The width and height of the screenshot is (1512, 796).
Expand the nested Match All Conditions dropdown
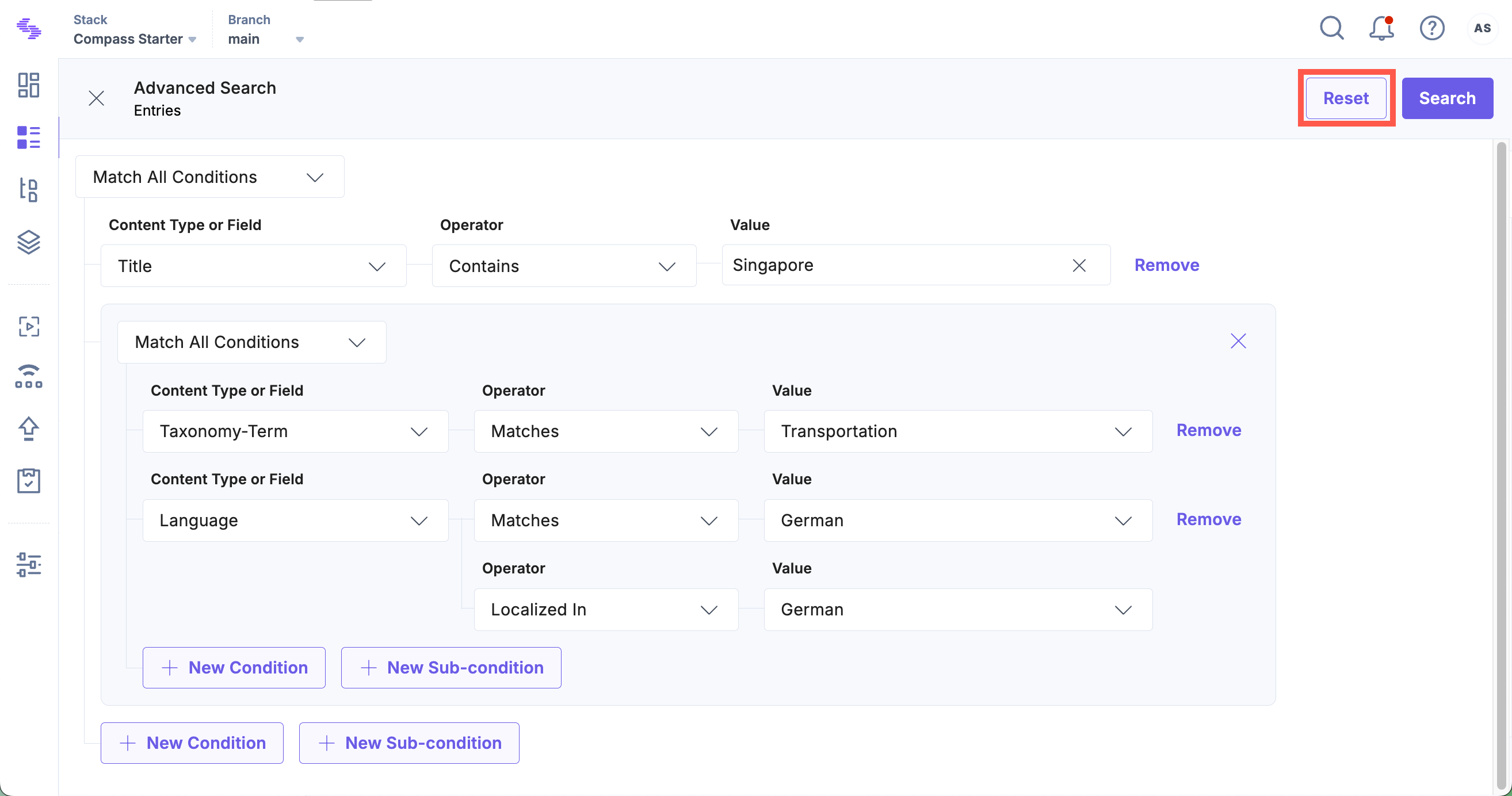[x=252, y=342]
